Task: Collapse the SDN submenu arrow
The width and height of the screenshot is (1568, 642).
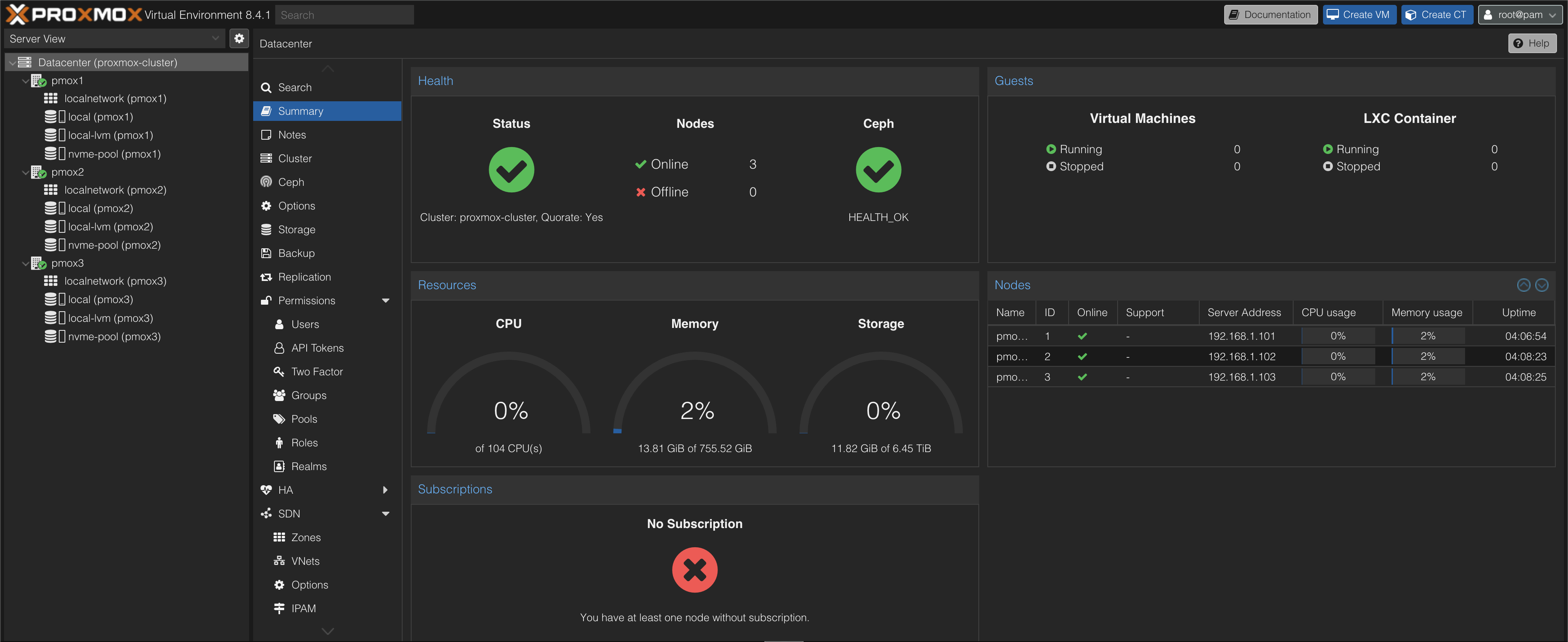Action: tap(385, 514)
